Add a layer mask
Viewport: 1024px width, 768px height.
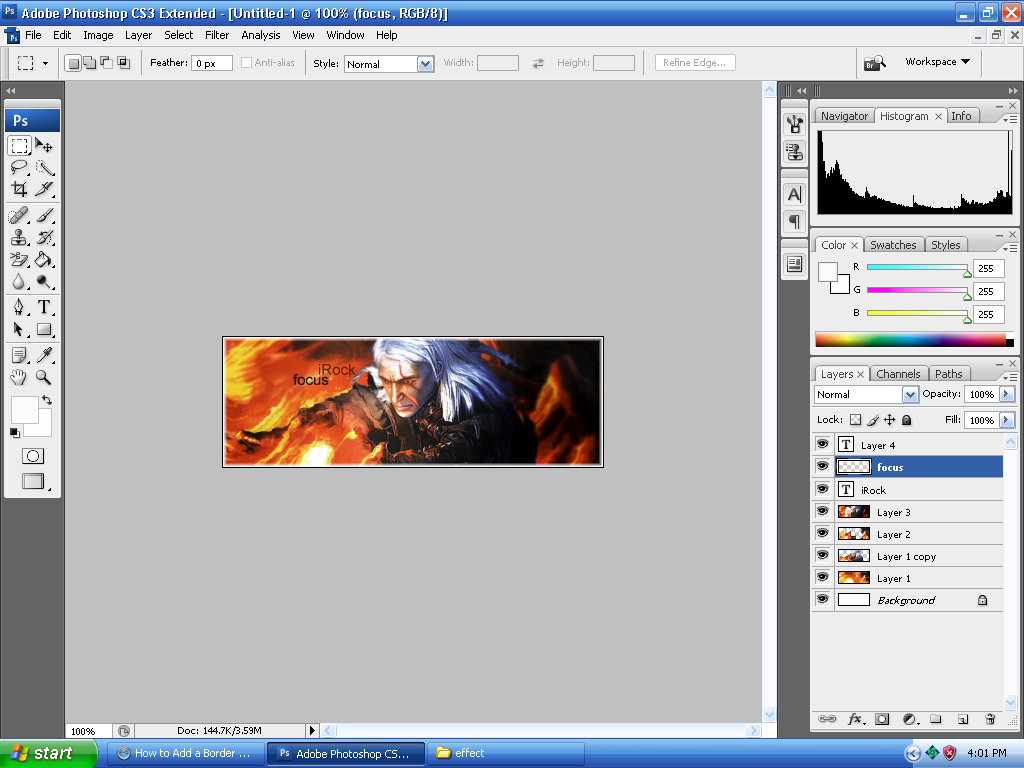coord(882,719)
